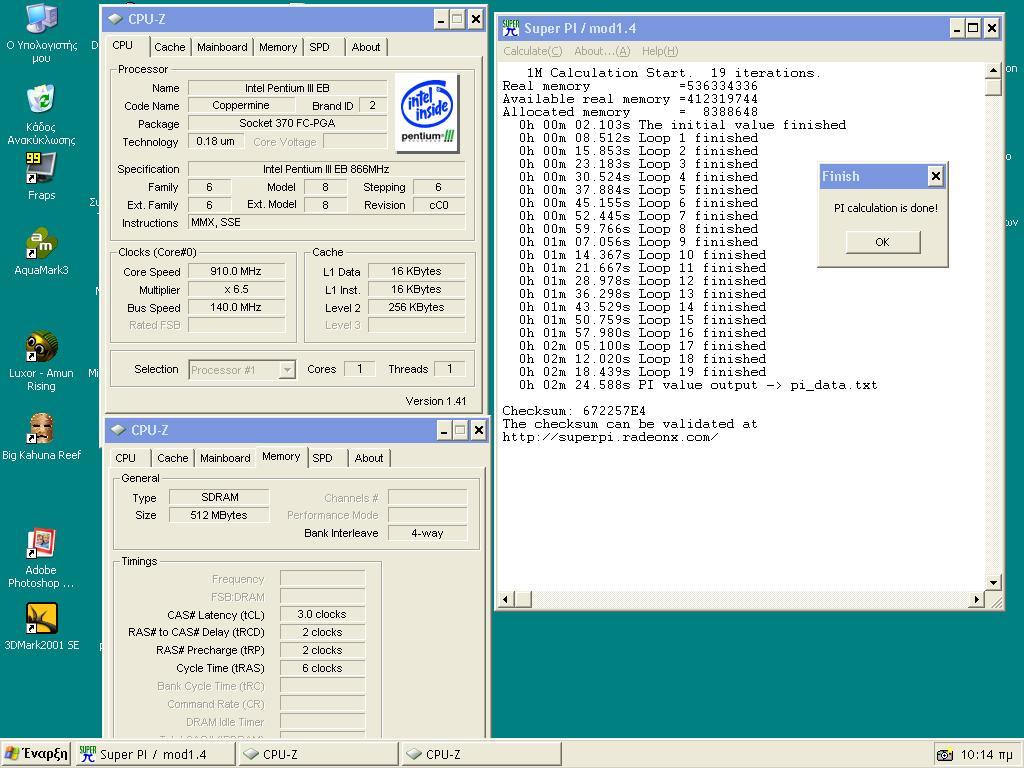The width and height of the screenshot is (1024, 768).
Task: Open the Start menu button
Action: (36, 754)
